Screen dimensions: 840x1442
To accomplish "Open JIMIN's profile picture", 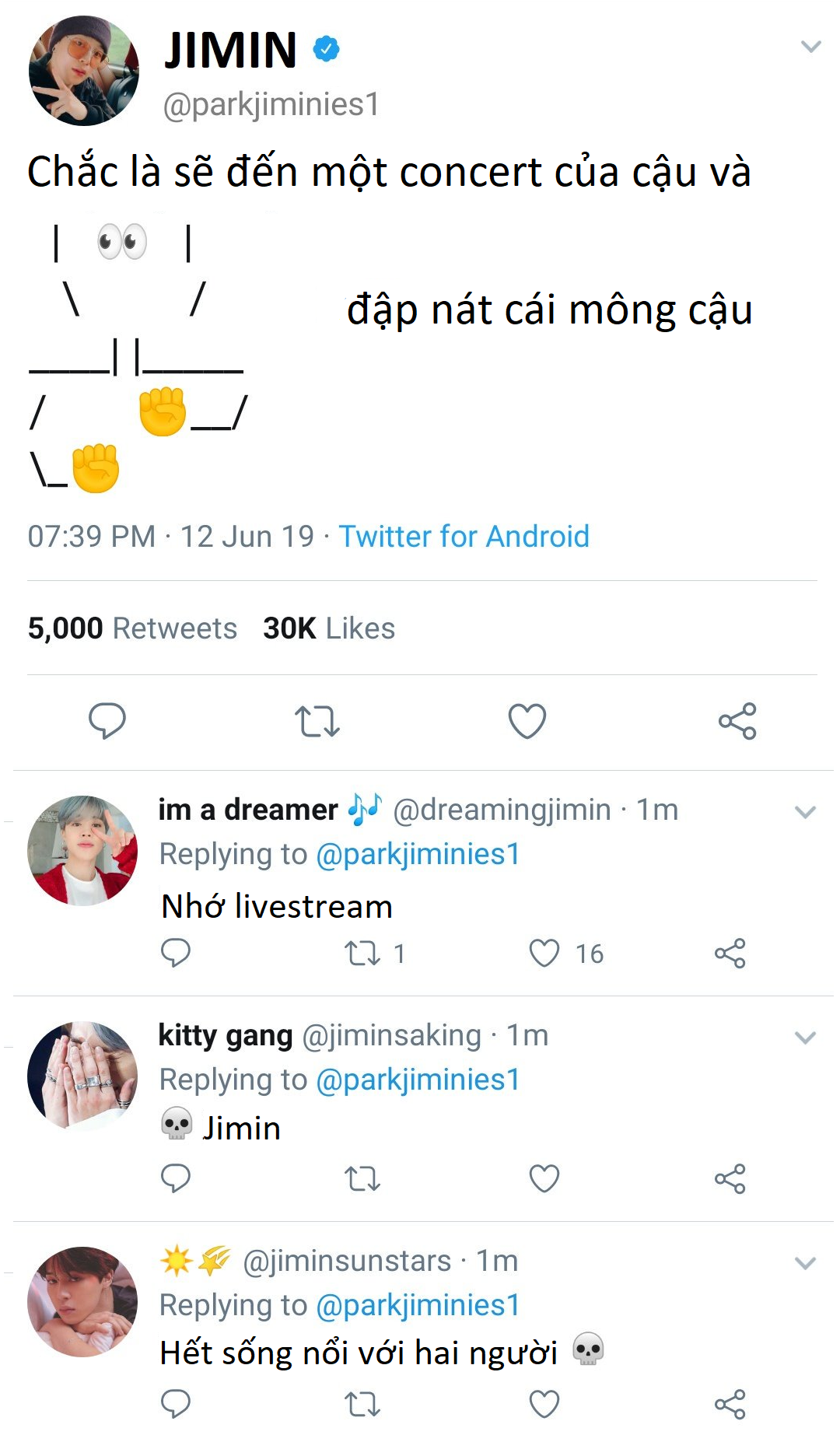I will click(84, 71).
